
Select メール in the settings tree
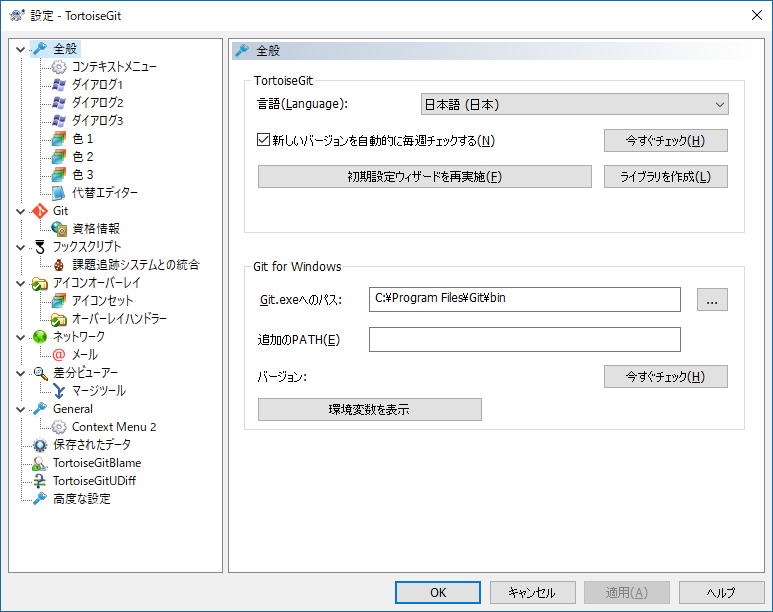coord(84,355)
